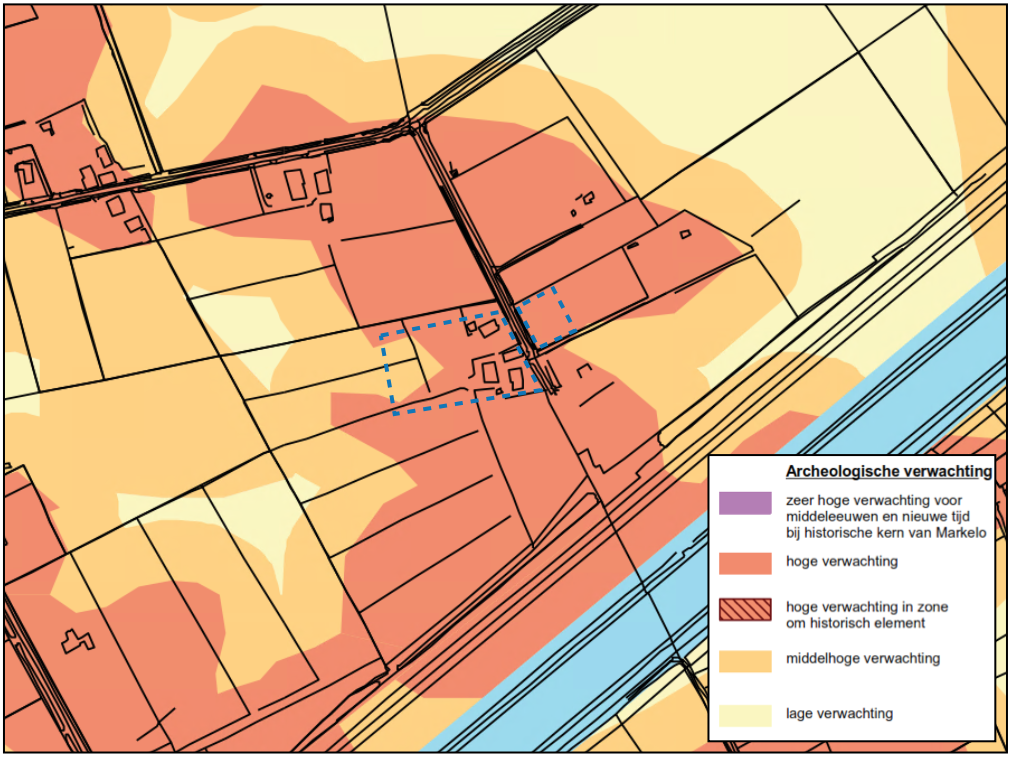Click the legend label 'lage verwachting'
Screen dimensions: 1012x758
click(x=840, y=713)
